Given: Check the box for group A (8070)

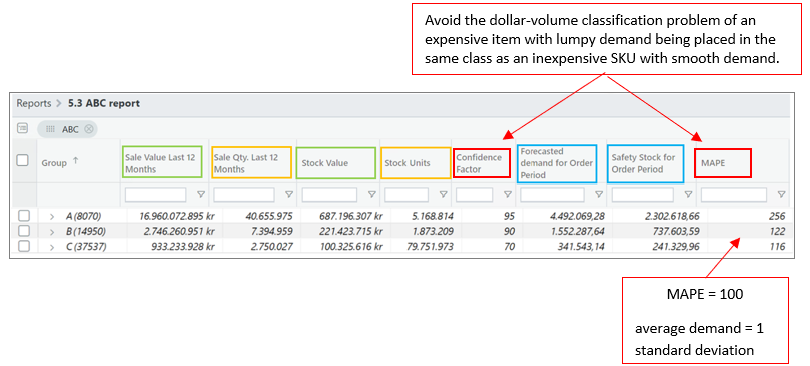Looking at the screenshot, I should (24, 216).
